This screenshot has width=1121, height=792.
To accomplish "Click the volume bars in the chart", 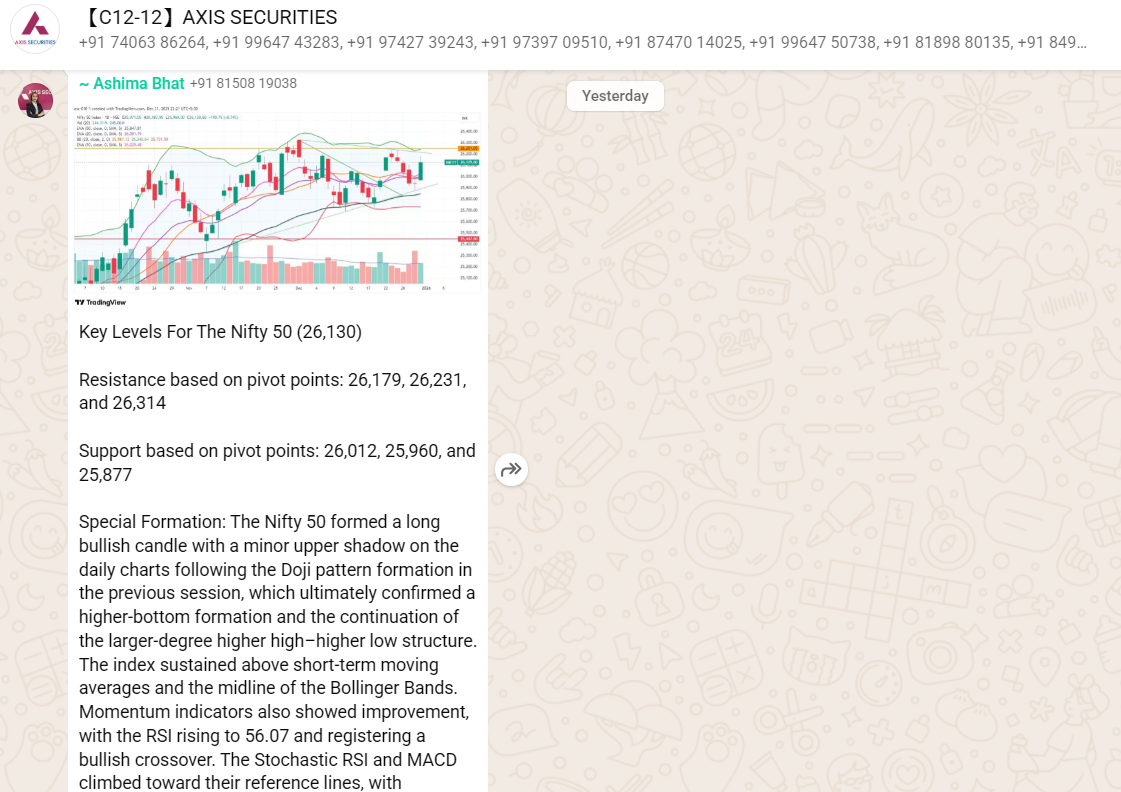I will click(250, 270).
